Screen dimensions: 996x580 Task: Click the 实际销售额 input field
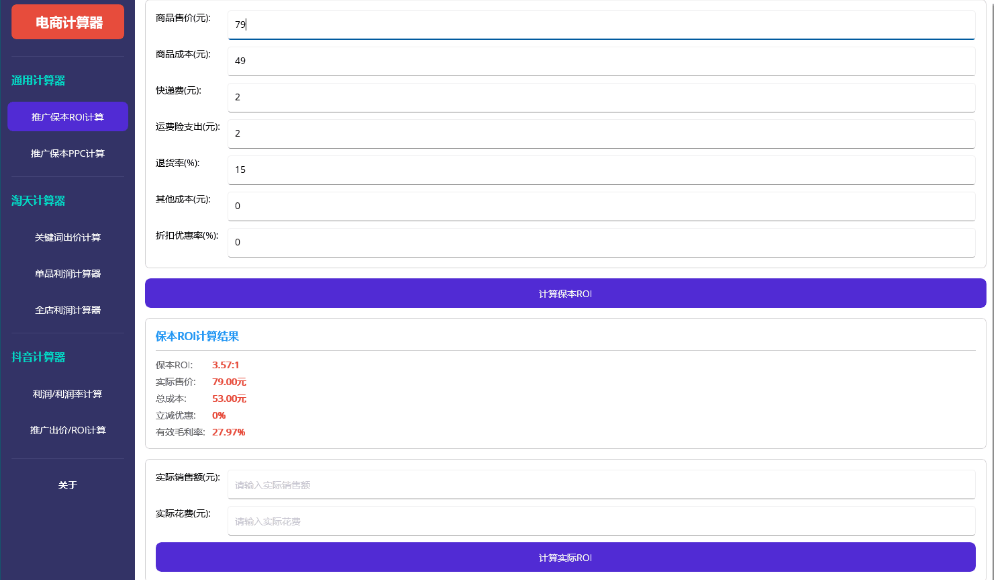pyautogui.click(x=600, y=485)
